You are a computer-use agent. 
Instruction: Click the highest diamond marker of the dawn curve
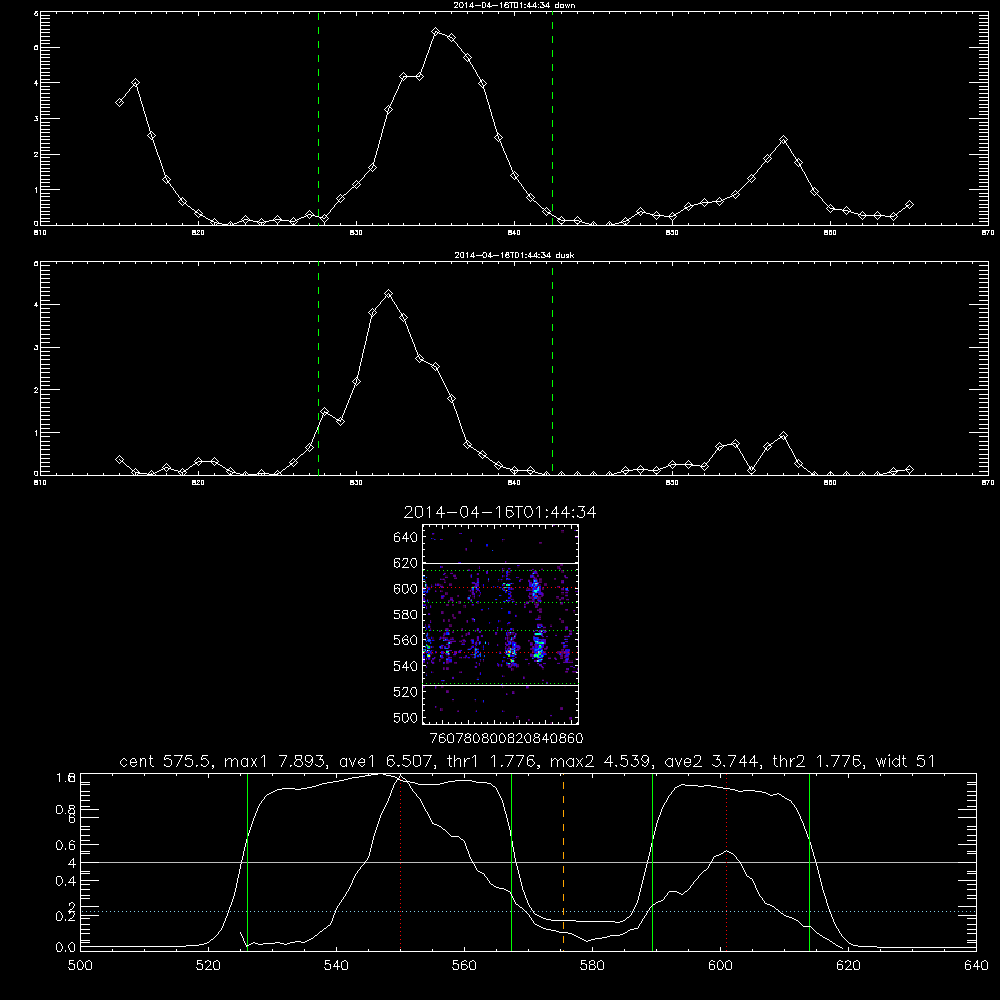pos(436,31)
